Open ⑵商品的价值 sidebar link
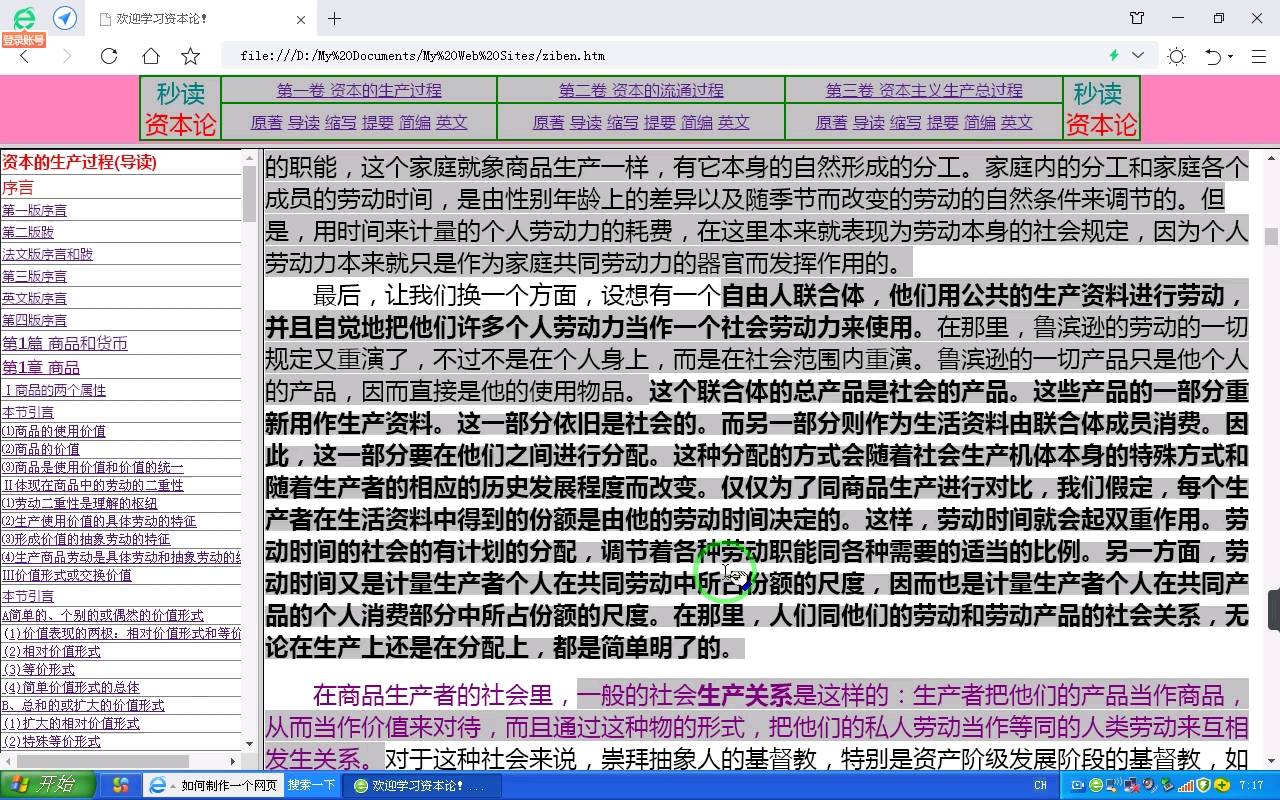Image resolution: width=1280 pixels, height=800 pixels. (41, 449)
